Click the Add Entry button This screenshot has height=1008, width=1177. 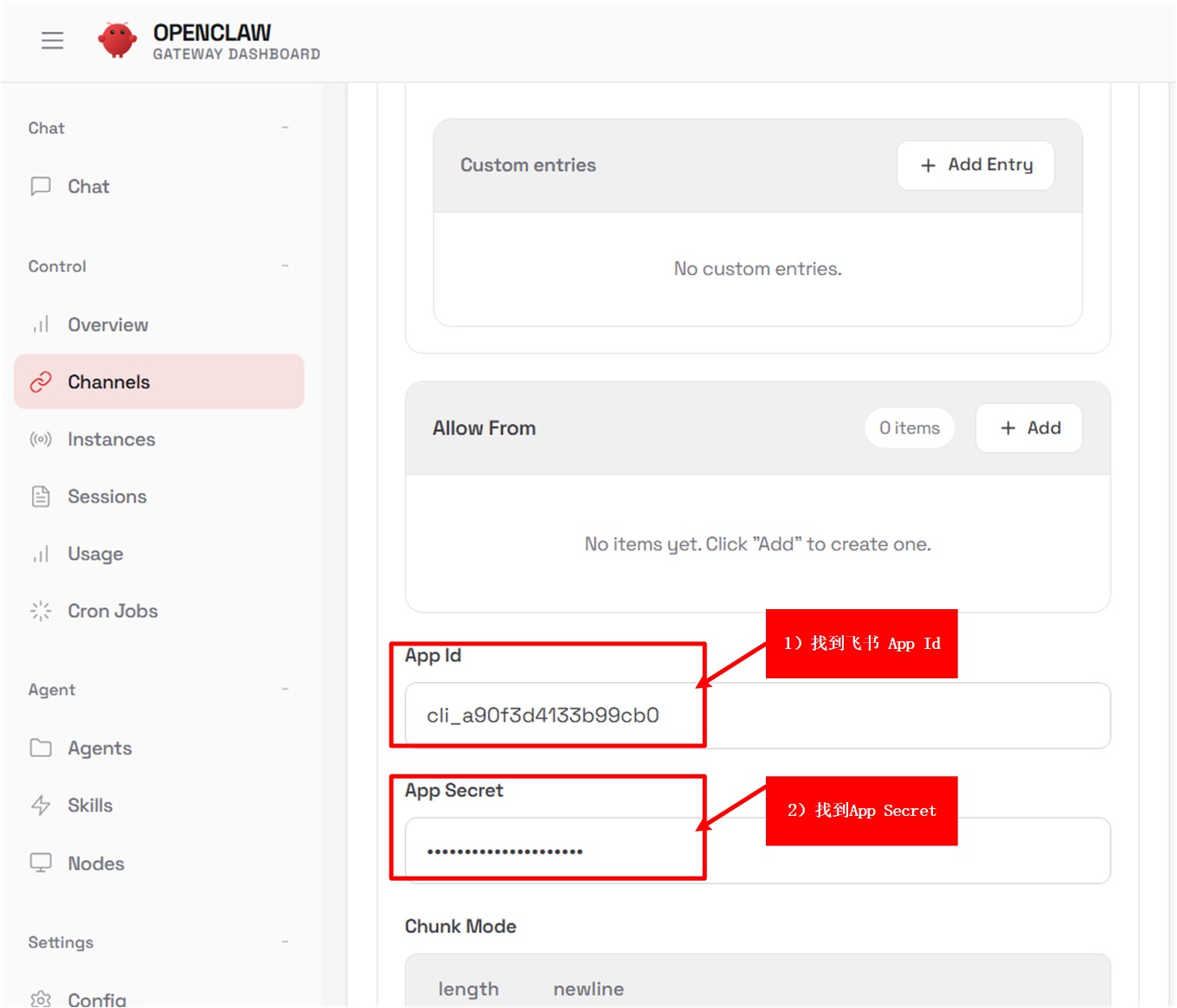tap(975, 165)
